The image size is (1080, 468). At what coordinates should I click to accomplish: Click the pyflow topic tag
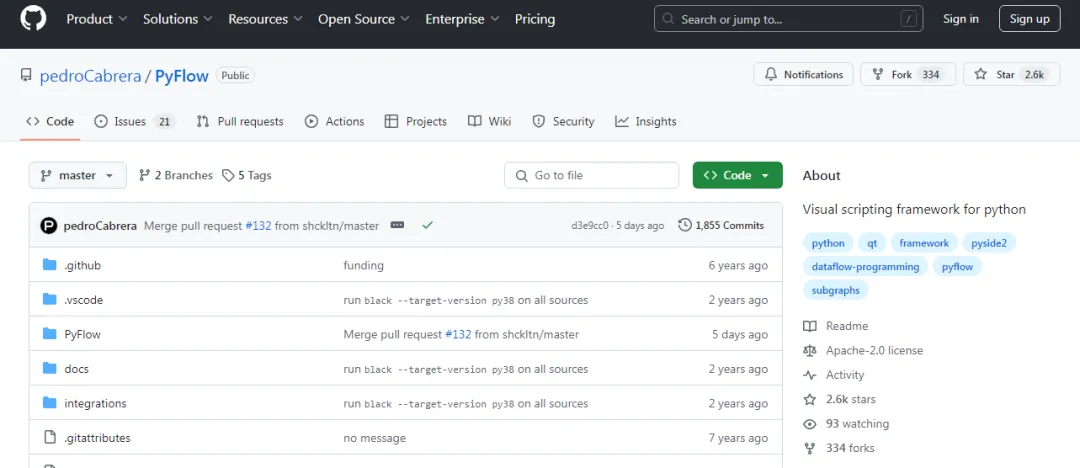point(957,267)
